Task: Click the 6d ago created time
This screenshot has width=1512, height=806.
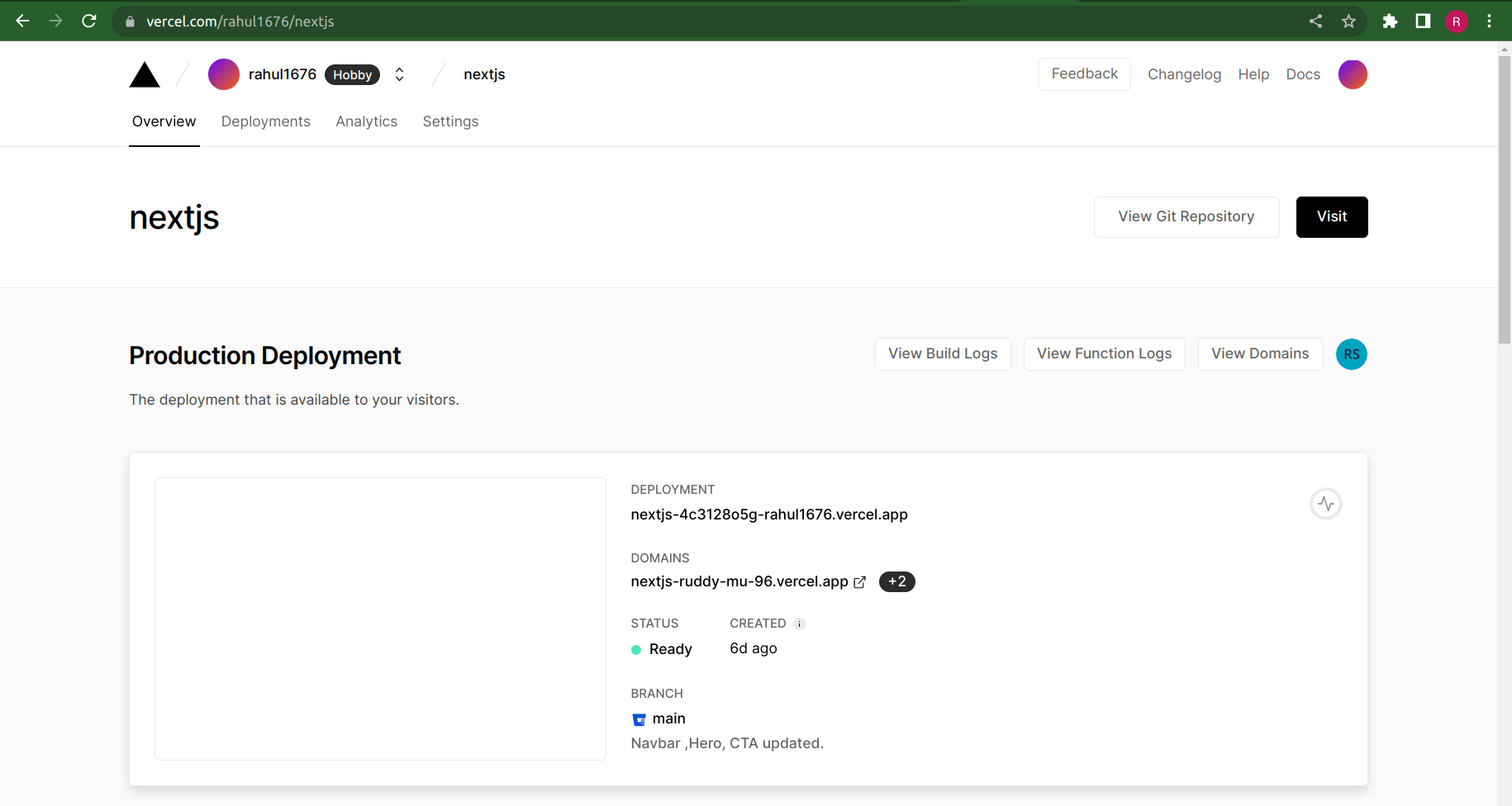Action: tap(754, 648)
